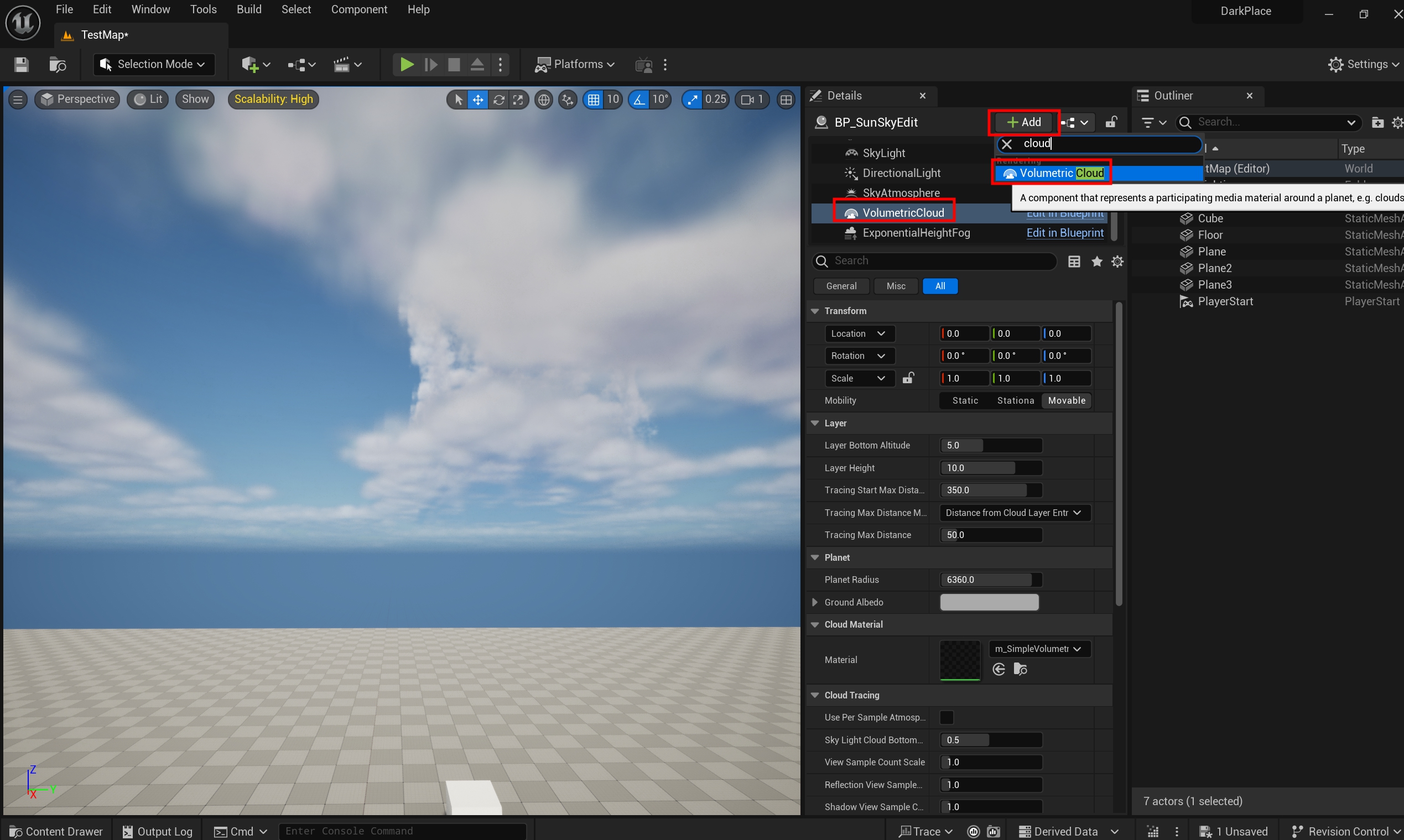Click Edit in Blueprint for ExponentialHeightFog
Image resolution: width=1404 pixels, height=840 pixels.
tap(1065, 233)
